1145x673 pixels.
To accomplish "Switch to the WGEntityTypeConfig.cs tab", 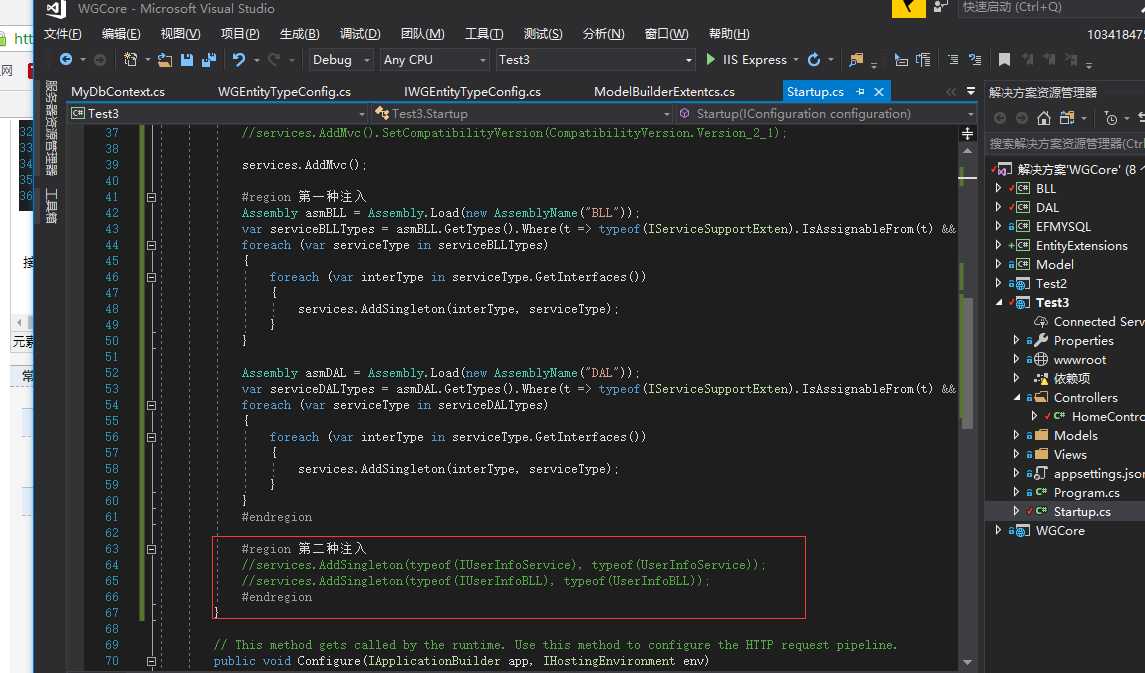I will [284, 92].
